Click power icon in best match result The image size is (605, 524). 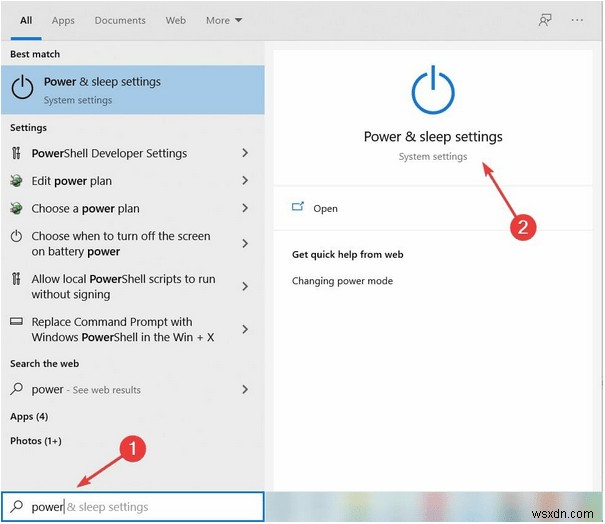point(22,87)
